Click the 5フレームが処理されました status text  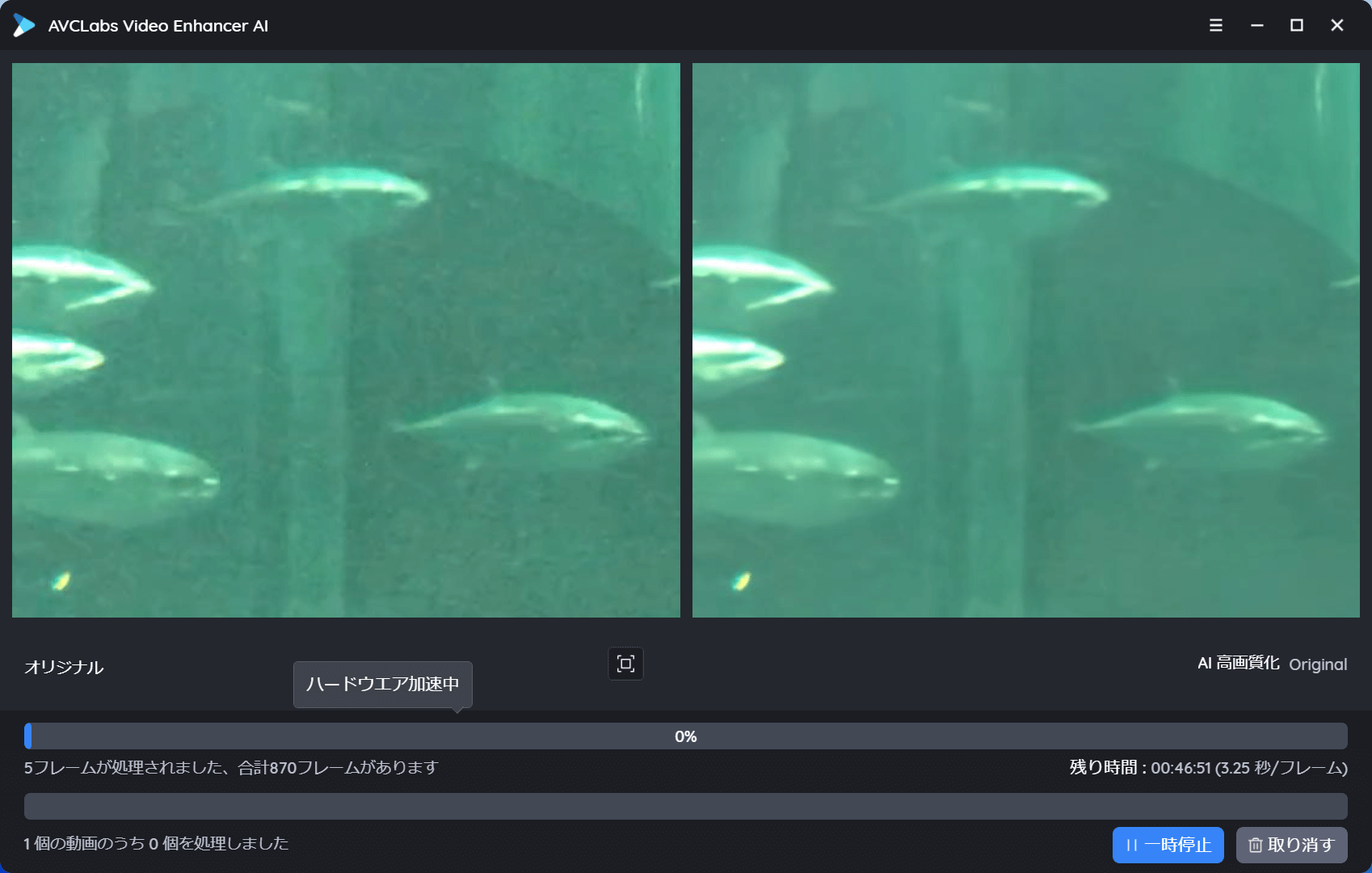tap(230, 768)
